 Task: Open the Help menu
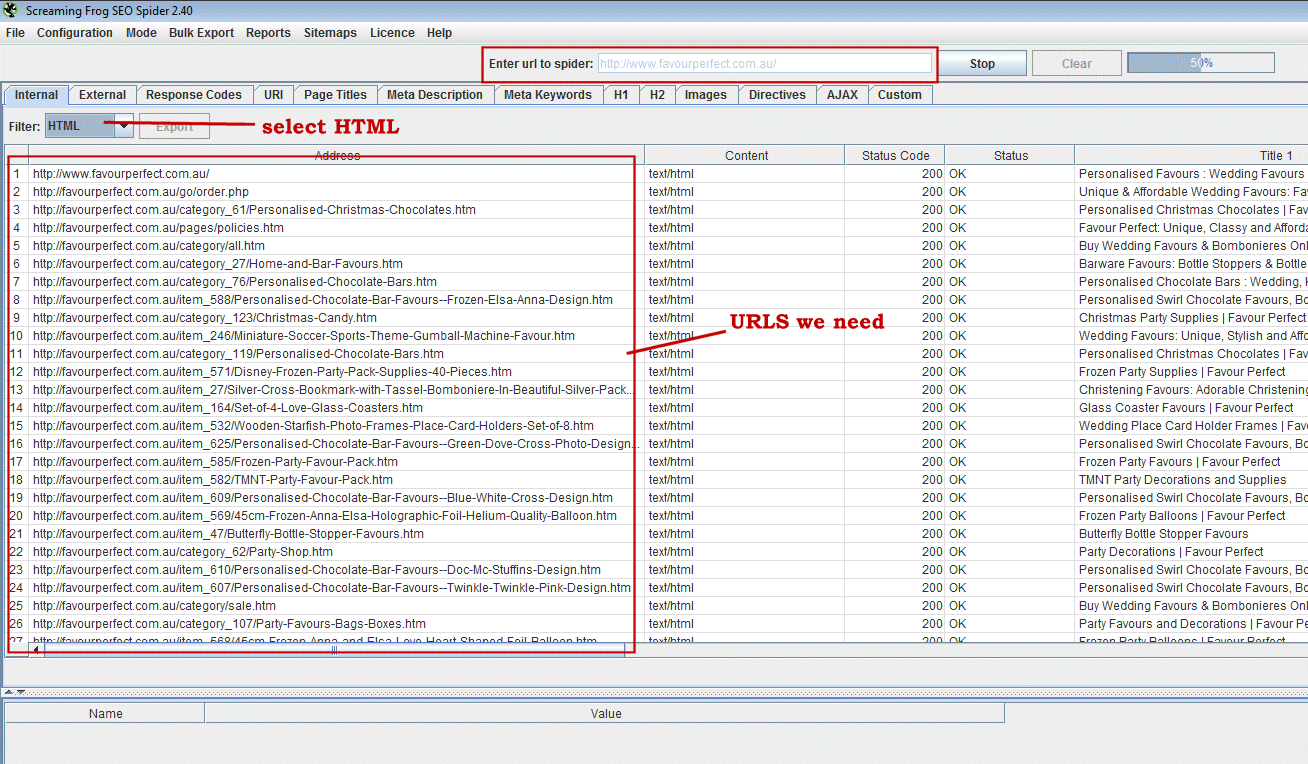(x=439, y=33)
